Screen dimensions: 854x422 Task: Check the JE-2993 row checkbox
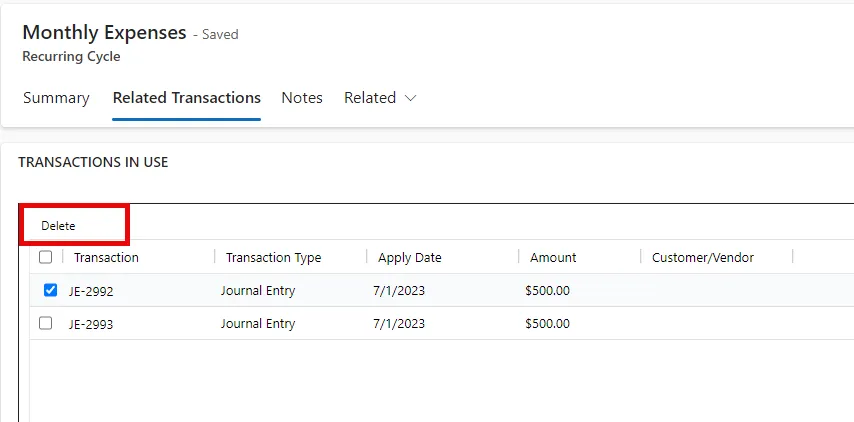click(46, 323)
